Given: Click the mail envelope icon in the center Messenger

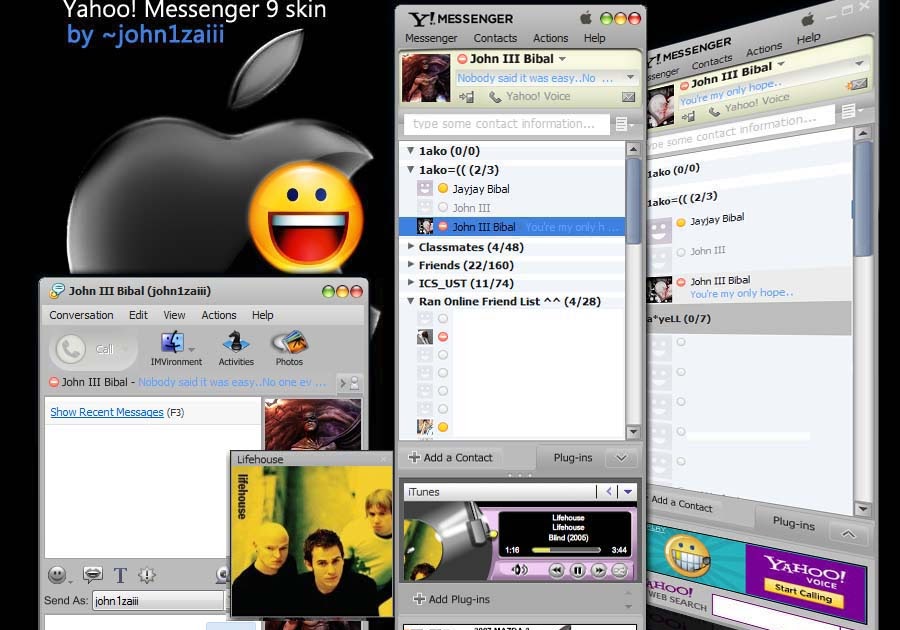Looking at the screenshot, I should [629, 97].
